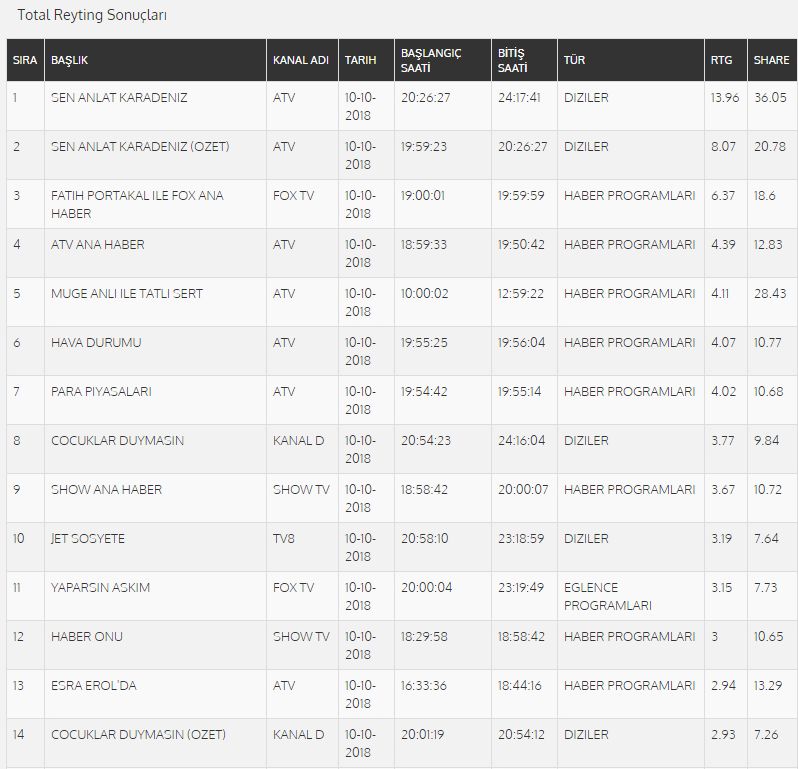Click RTG value 13.96
The height and width of the screenshot is (769, 798).
tap(725, 98)
